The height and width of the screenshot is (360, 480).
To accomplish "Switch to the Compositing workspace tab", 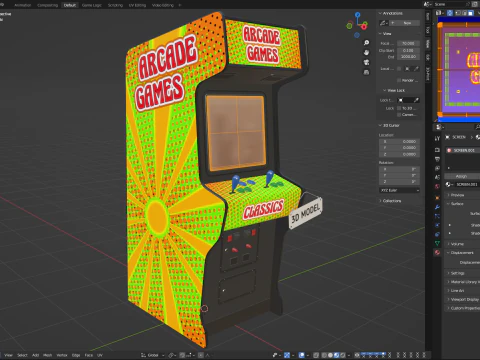I will [48, 5].
